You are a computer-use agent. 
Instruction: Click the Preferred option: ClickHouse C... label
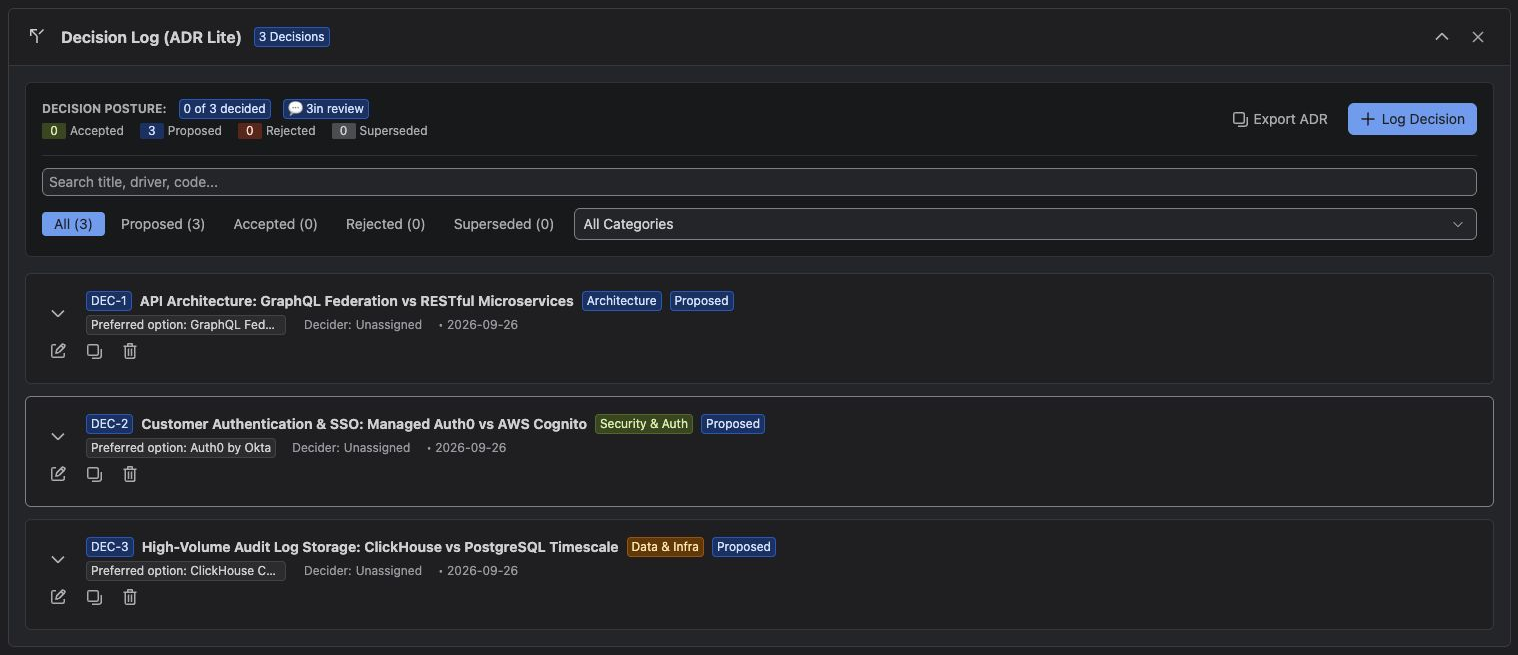coord(186,571)
